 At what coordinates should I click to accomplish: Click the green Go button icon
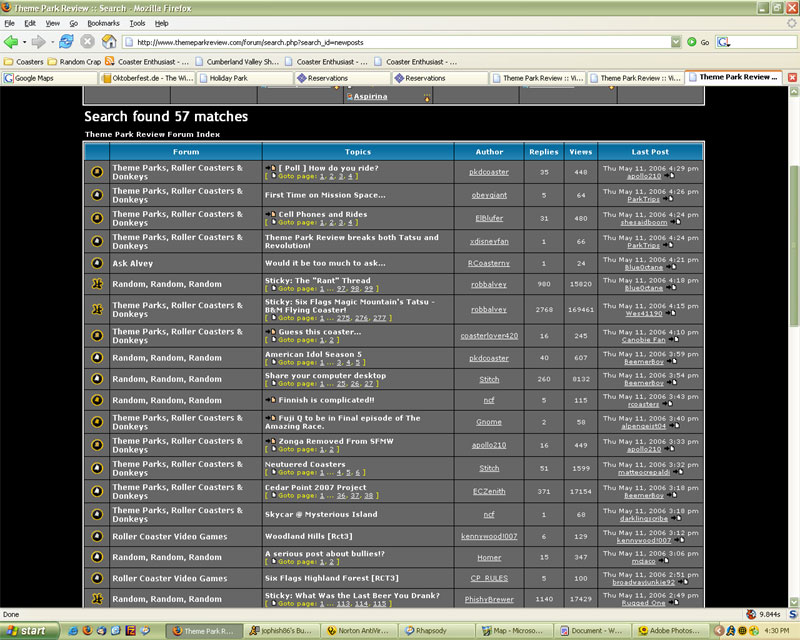[692, 42]
